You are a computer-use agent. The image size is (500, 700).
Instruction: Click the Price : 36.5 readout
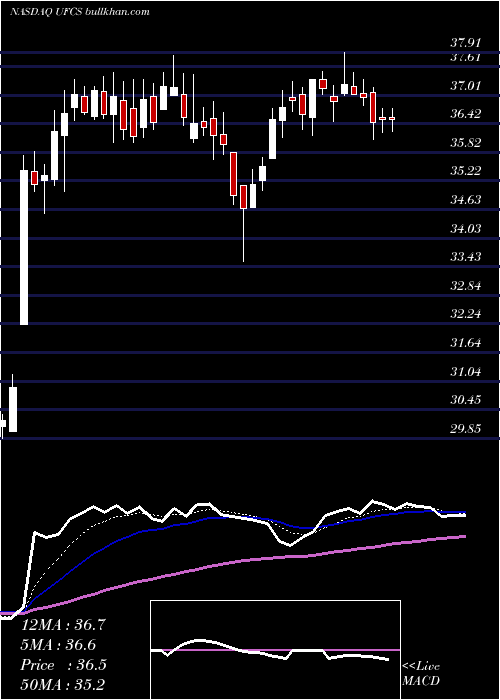point(63,665)
